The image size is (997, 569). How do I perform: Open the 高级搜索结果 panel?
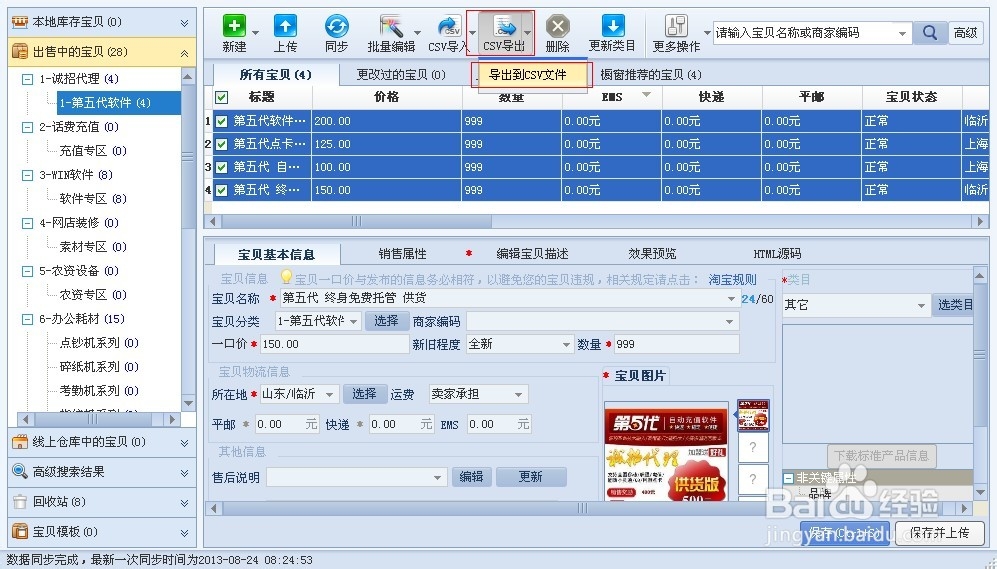coord(102,472)
